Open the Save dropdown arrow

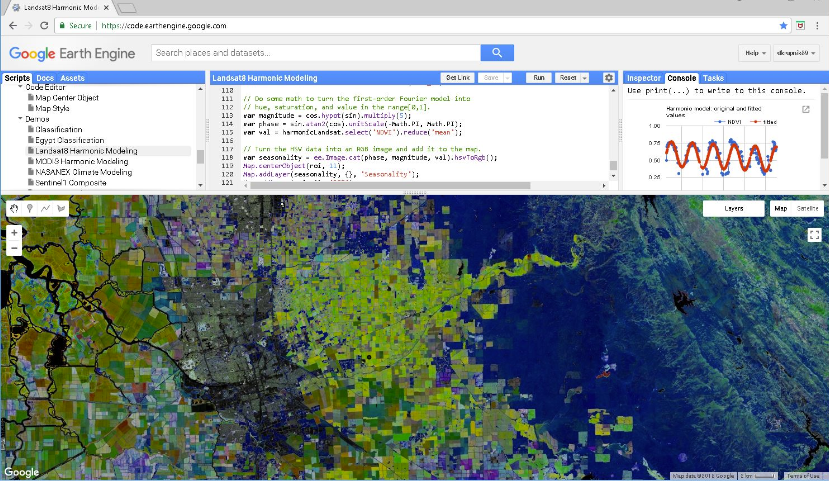tap(508, 78)
